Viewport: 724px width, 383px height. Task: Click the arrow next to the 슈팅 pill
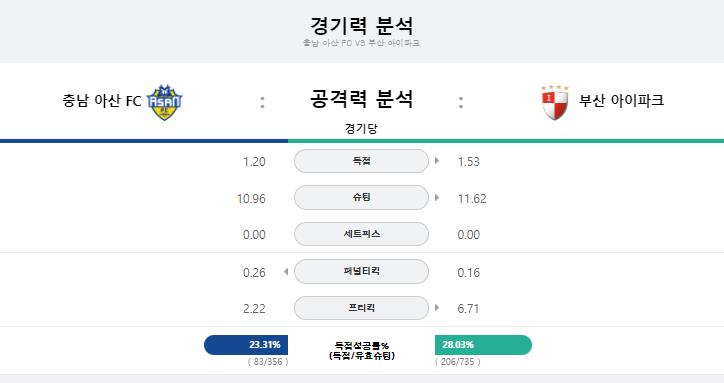click(437, 198)
